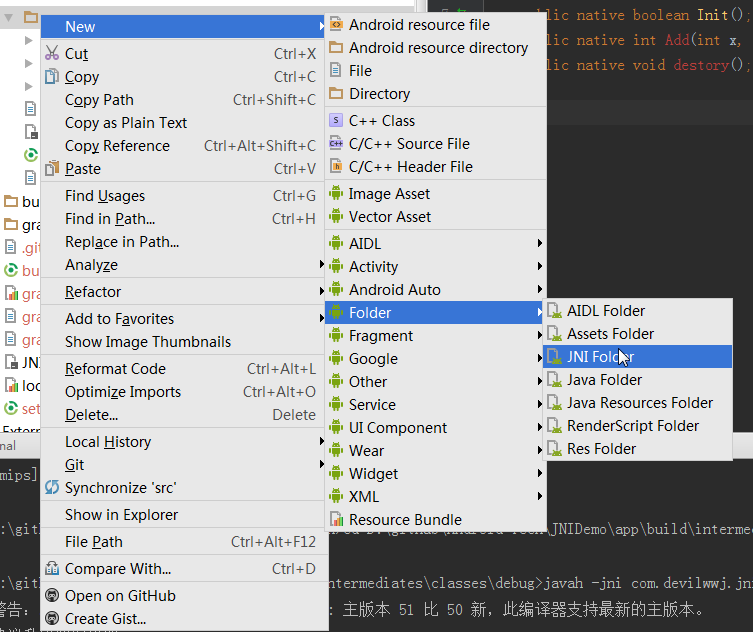Image resolution: width=753 pixels, height=632 pixels.
Task: Click the Copy icon in context menu
Action: 52,77
